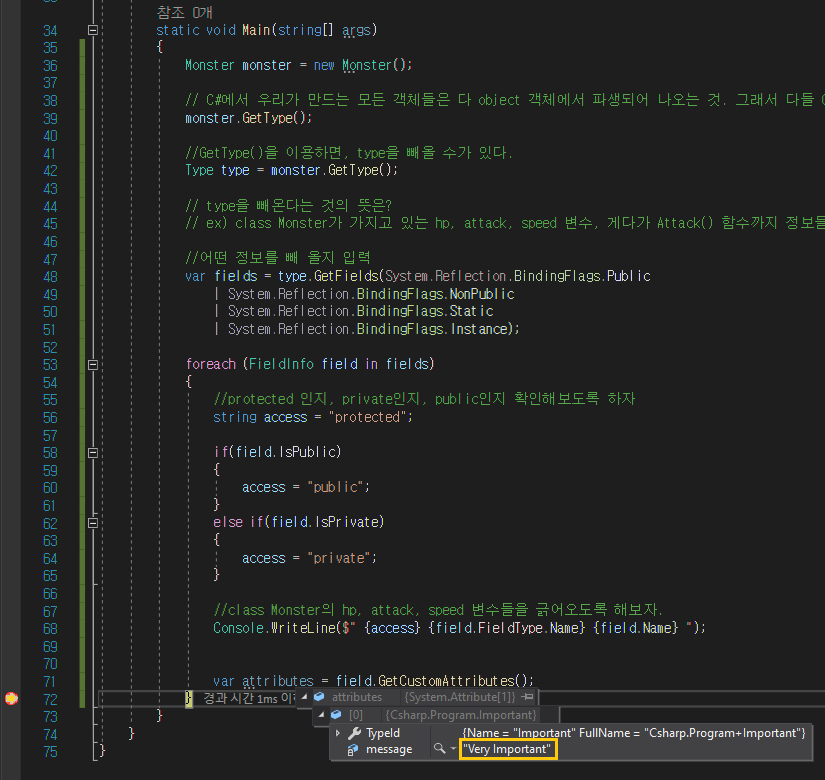
Task: Click the breakpoint marker on line 72
Action: pyautogui.click(x=11, y=698)
